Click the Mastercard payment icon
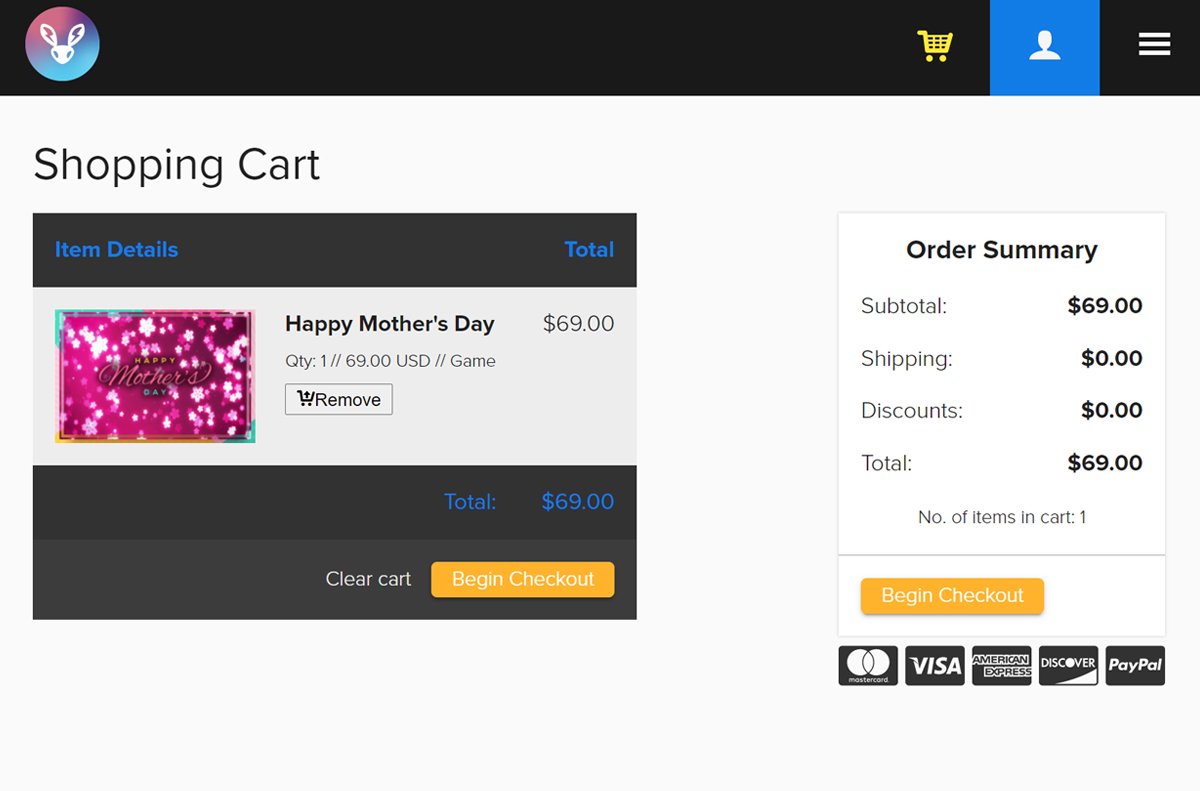The height and width of the screenshot is (791, 1200). pos(868,666)
